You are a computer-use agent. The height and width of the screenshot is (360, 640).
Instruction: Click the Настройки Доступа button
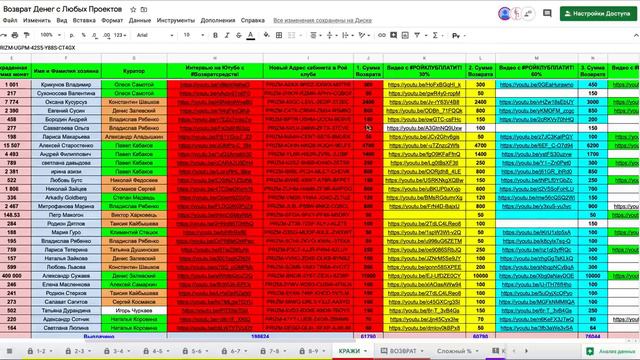[x=598, y=13]
